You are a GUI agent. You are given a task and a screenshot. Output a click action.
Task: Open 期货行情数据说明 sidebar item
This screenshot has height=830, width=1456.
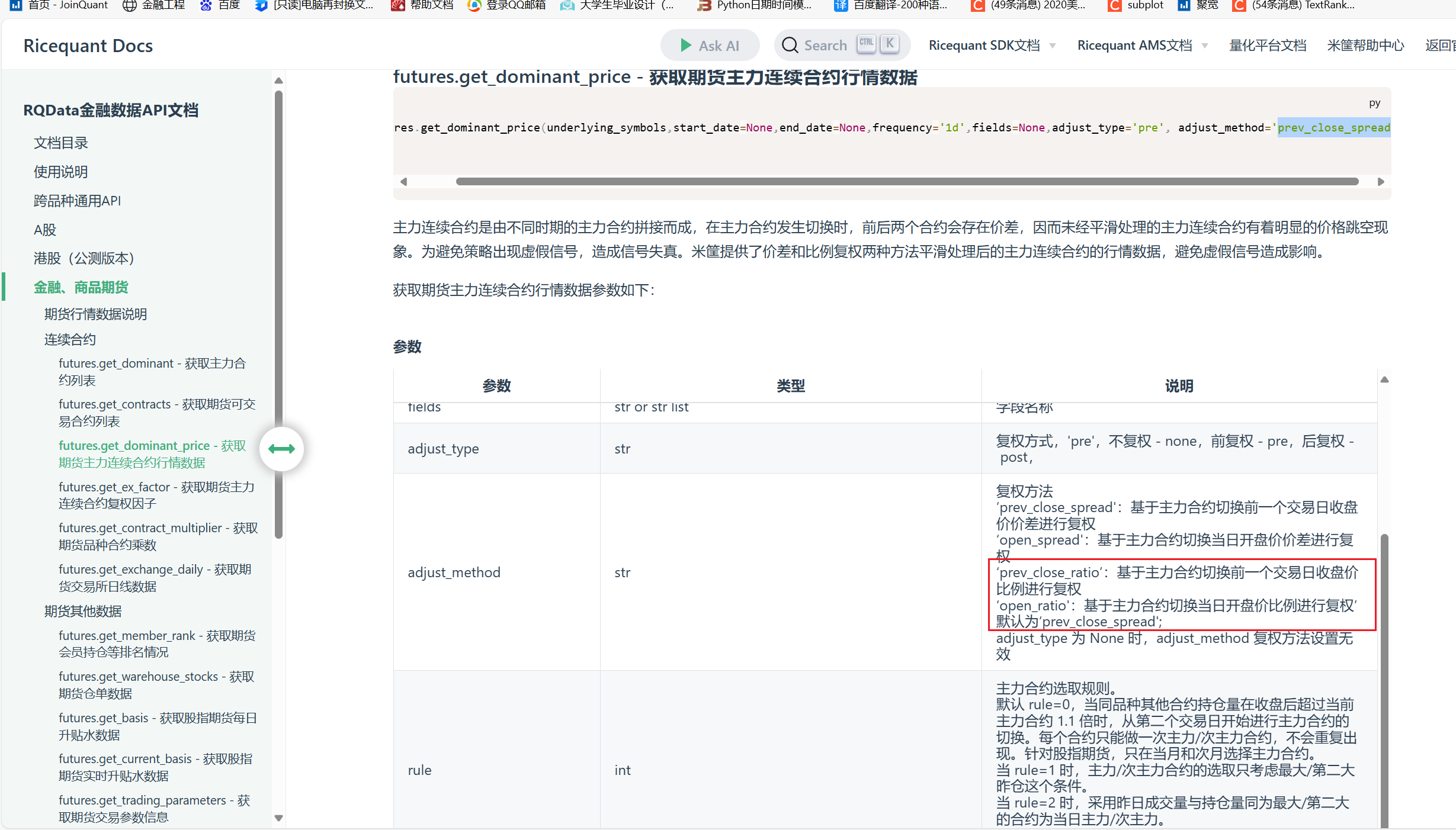95,314
